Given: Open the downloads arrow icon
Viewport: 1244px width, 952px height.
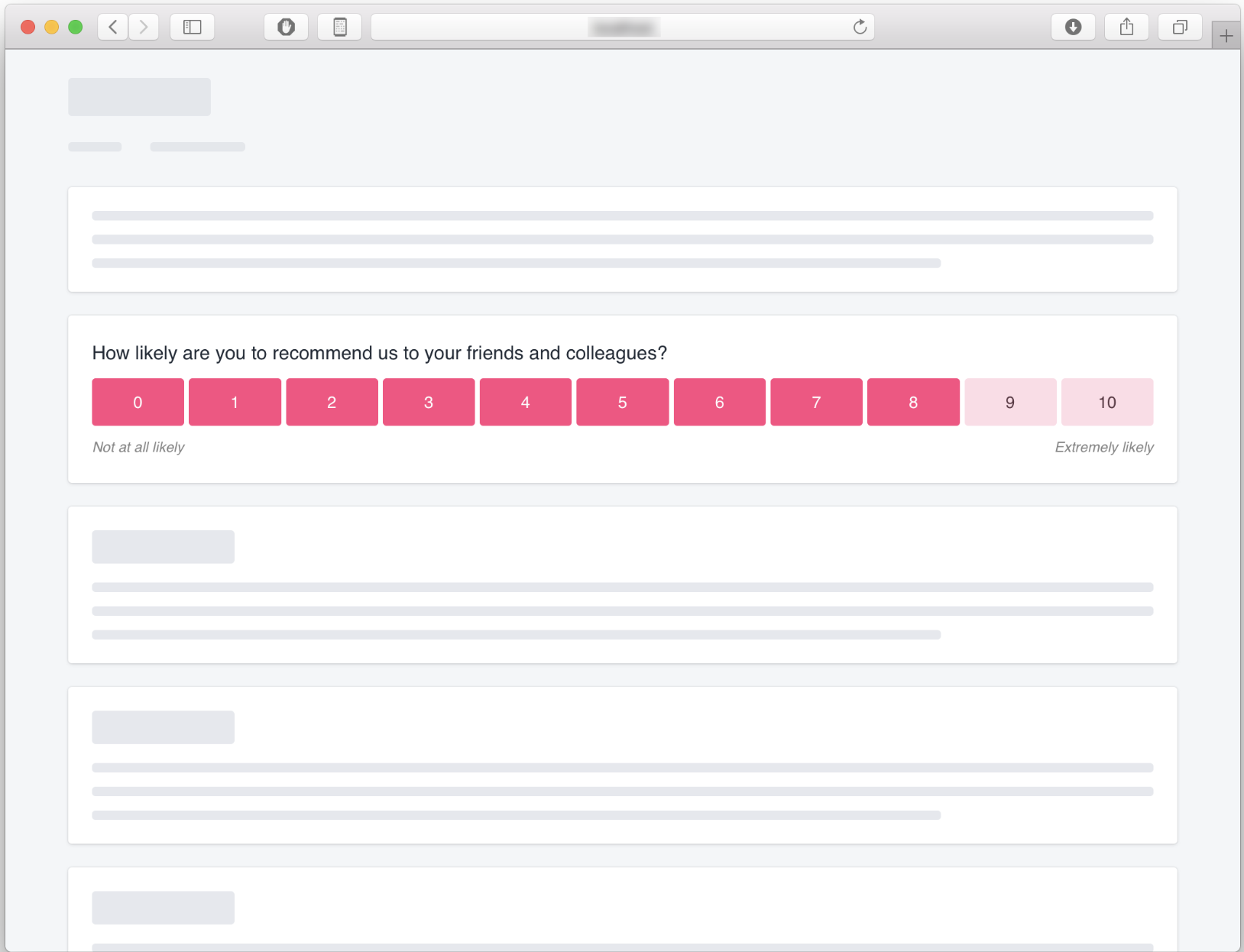Looking at the screenshot, I should tap(1073, 28).
